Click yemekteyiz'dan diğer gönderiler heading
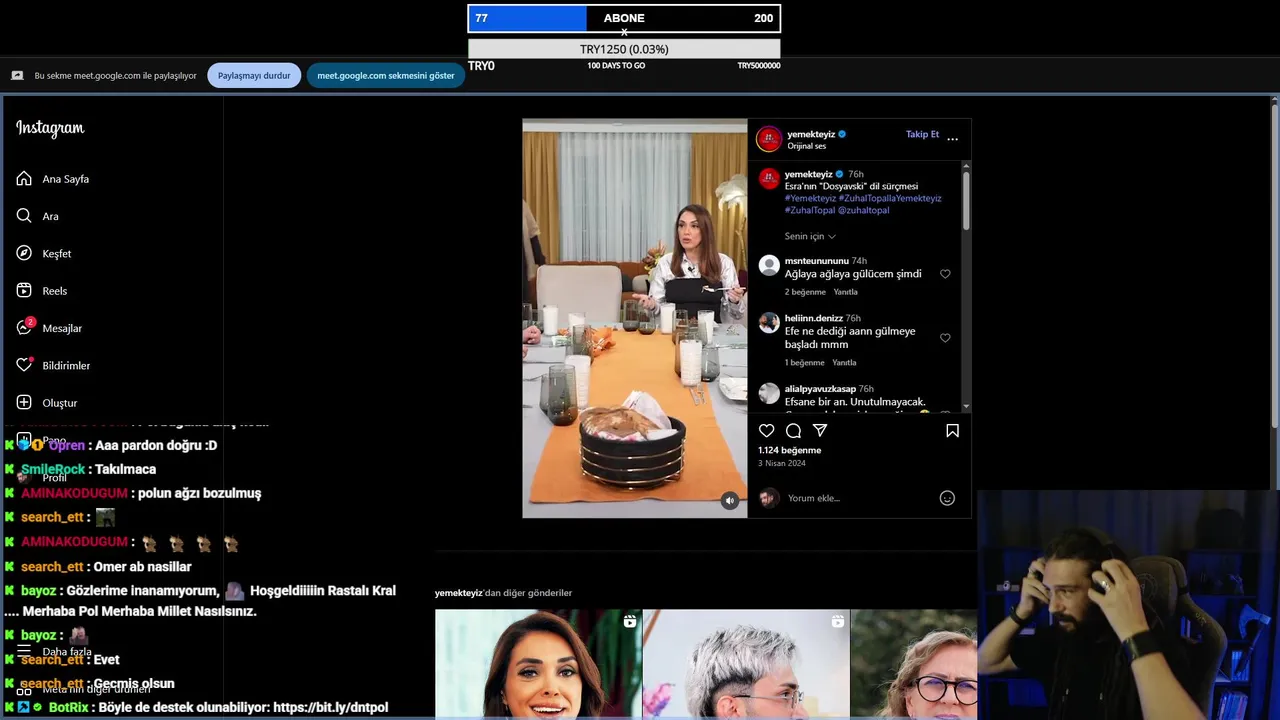 pos(503,593)
